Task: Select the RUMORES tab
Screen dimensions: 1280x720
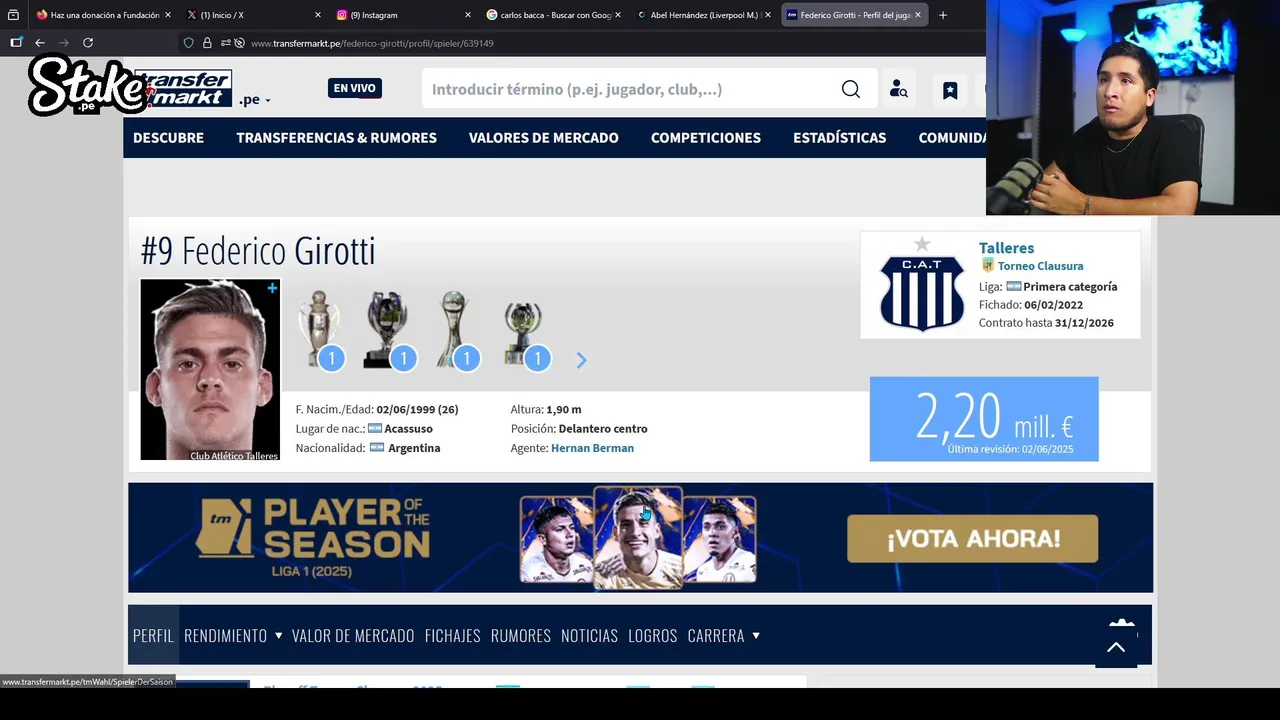Action: pyautogui.click(x=521, y=636)
